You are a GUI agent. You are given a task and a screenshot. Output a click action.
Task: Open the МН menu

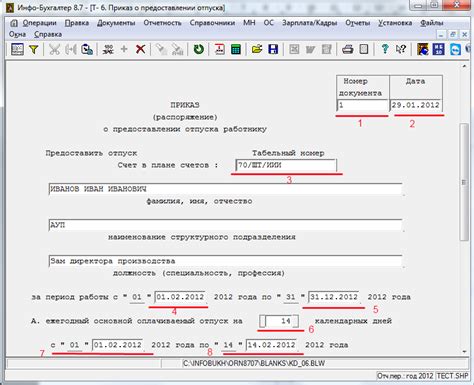[249, 23]
